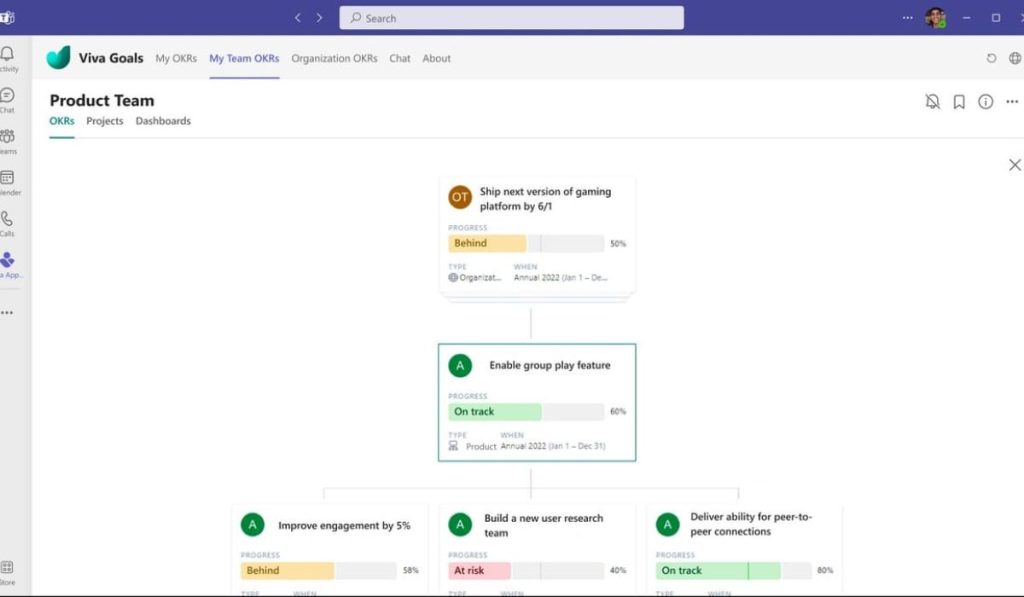This screenshot has height=597, width=1024.
Task: Open the Product Team info icon
Action: [985, 101]
